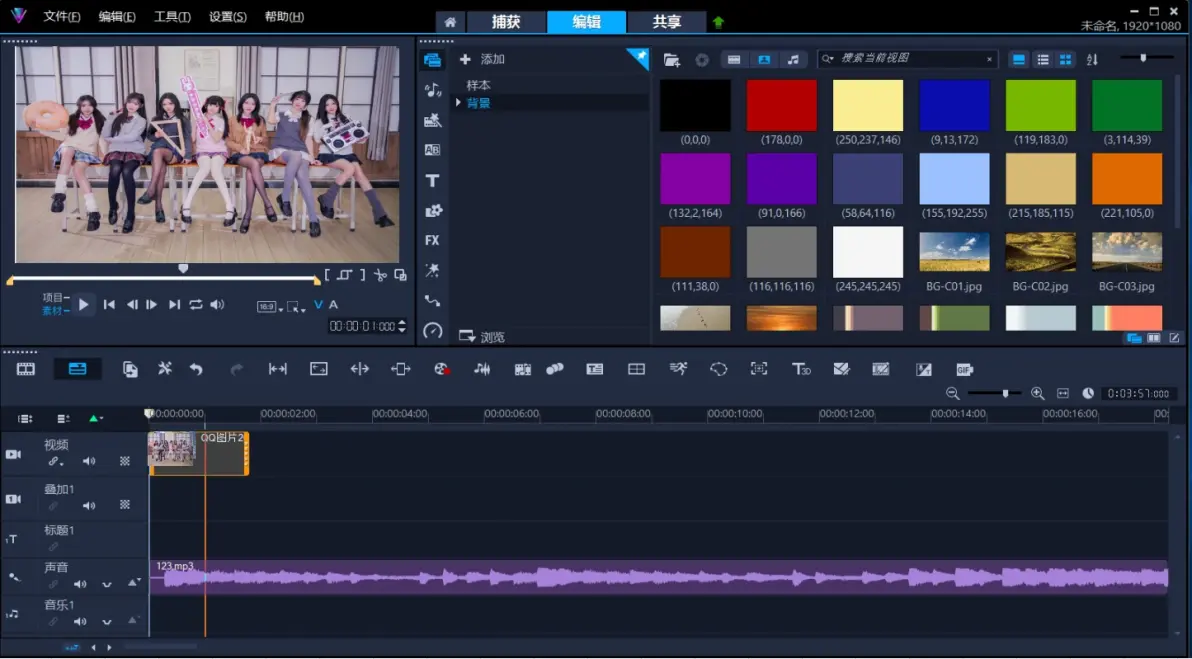This screenshot has width=1192, height=659.
Task: Click the undo arrow in timeline toolbar
Action: (x=196, y=369)
